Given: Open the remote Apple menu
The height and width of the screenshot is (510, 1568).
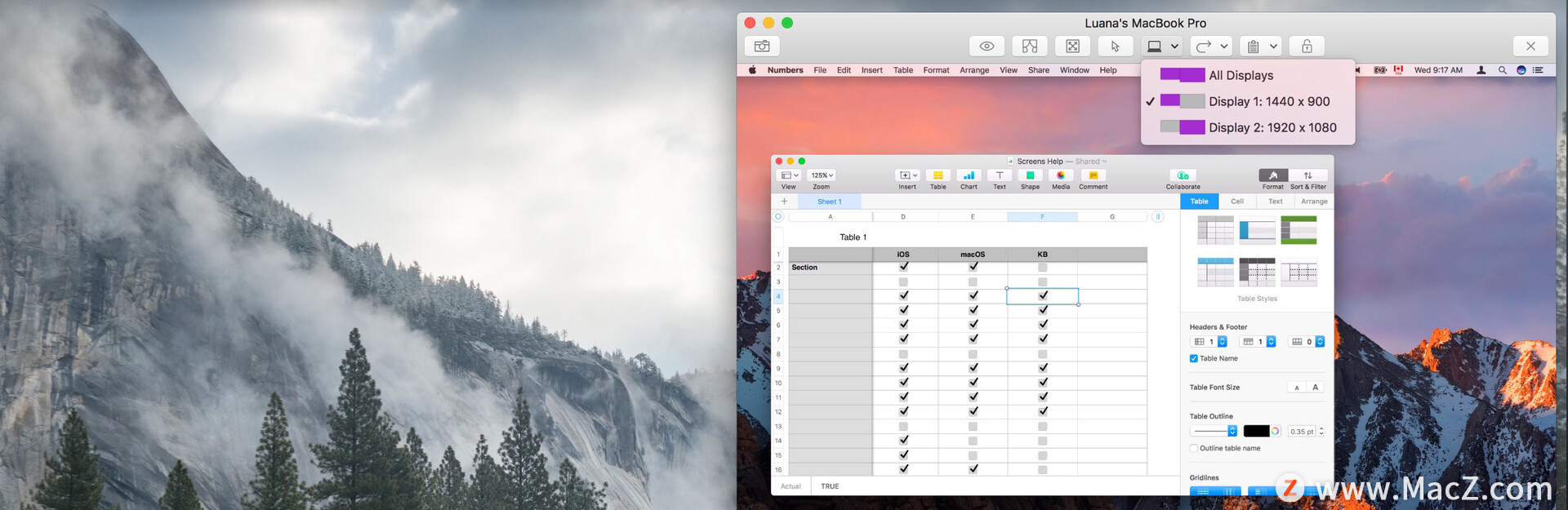Looking at the screenshot, I should point(752,70).
